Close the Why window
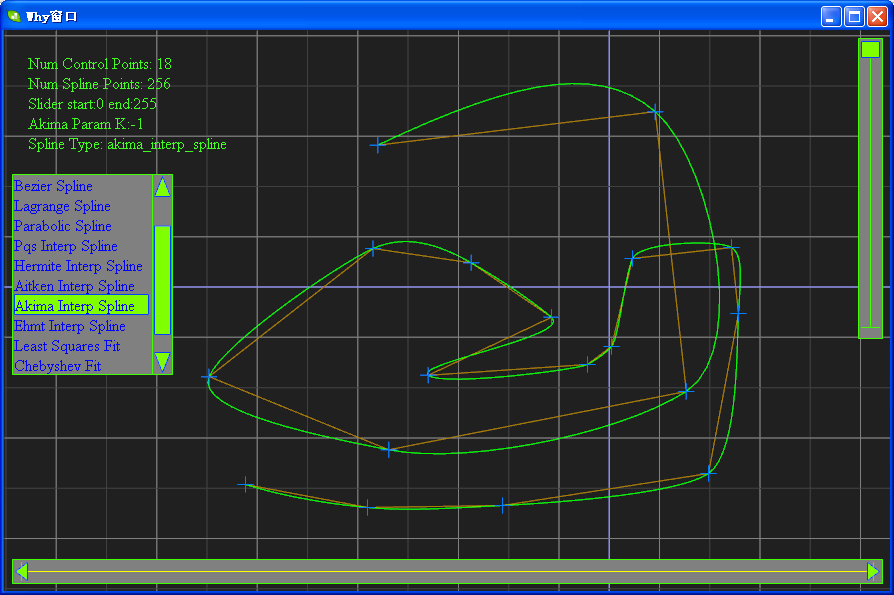 pos(877,17)
